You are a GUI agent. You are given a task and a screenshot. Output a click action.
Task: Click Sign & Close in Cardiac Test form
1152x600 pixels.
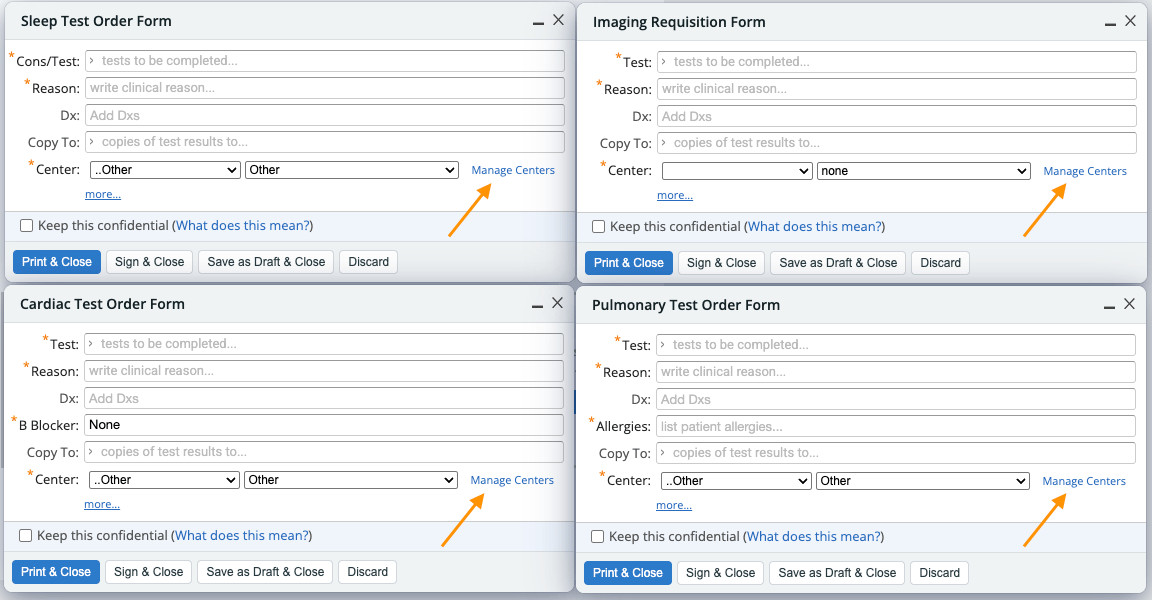click(148, 572)
